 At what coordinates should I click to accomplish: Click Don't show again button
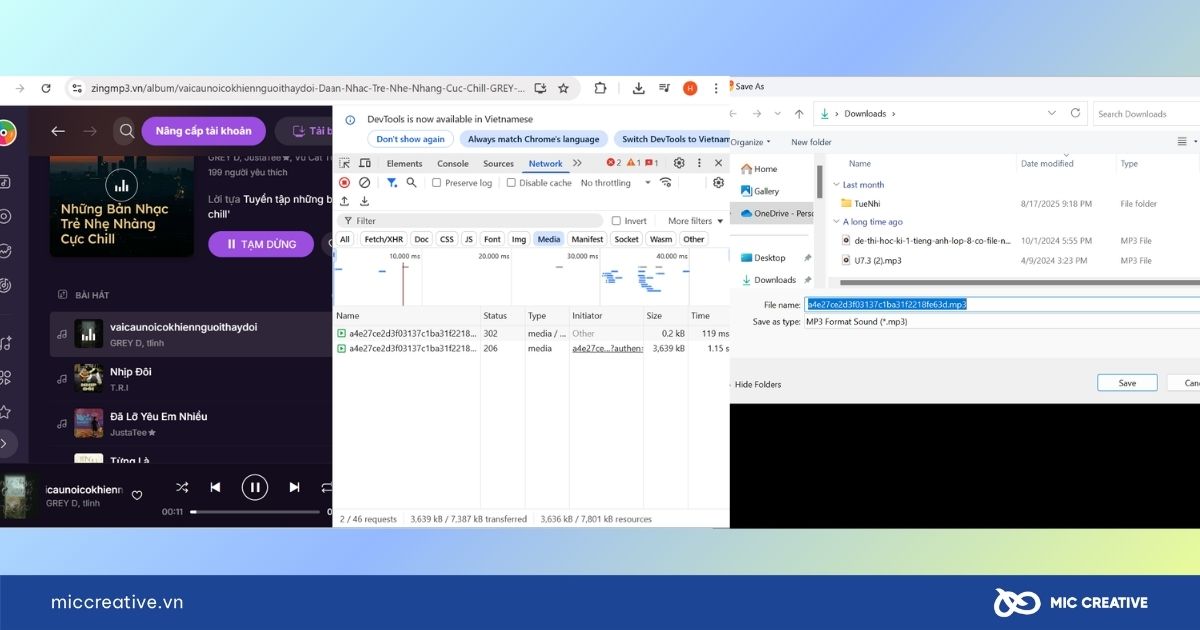(410, 139)
